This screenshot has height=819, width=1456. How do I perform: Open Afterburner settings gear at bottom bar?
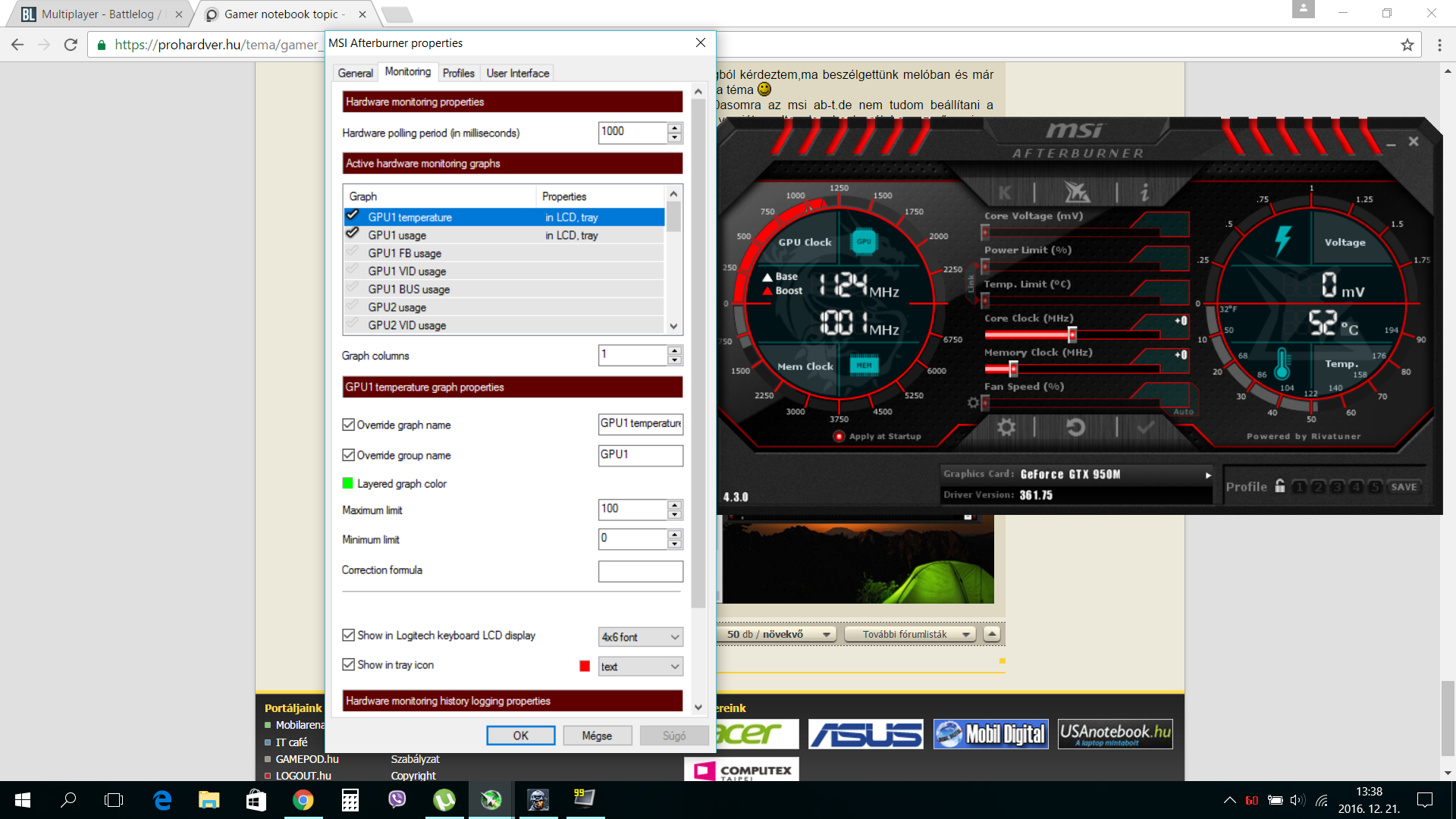[1006, 428]
